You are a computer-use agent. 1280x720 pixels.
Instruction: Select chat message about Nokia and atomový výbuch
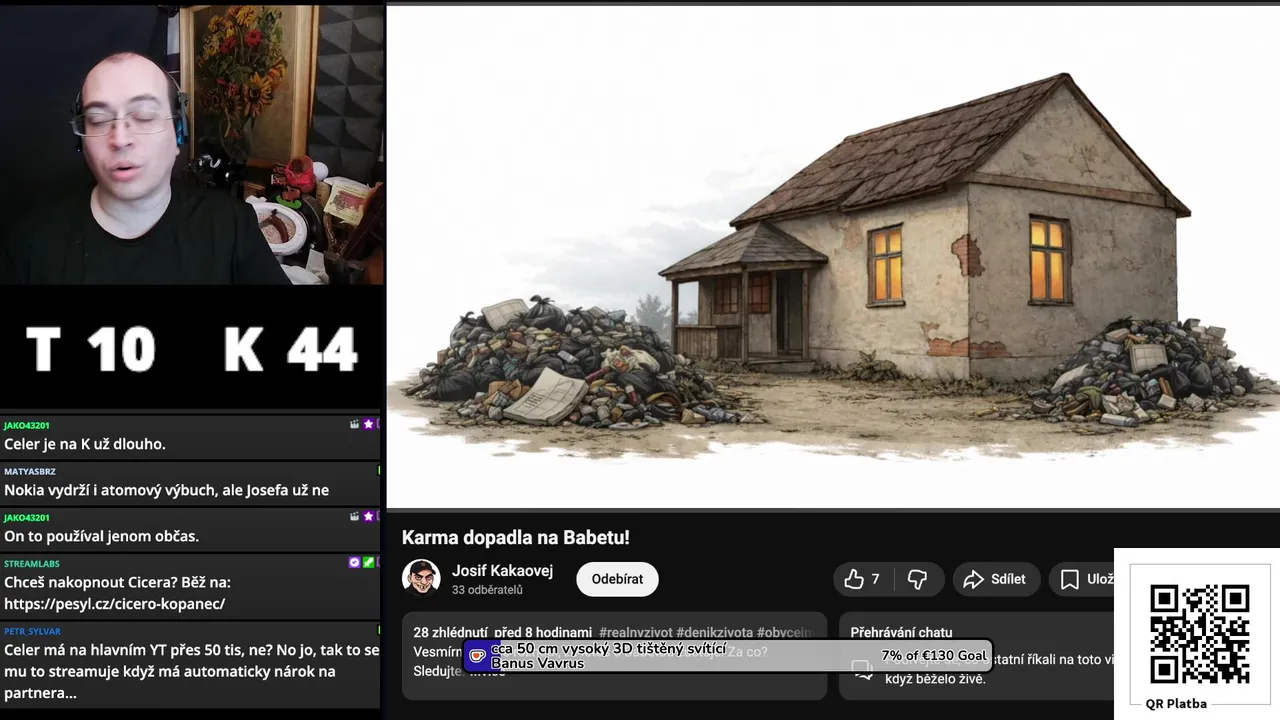(x=166, y=490)
